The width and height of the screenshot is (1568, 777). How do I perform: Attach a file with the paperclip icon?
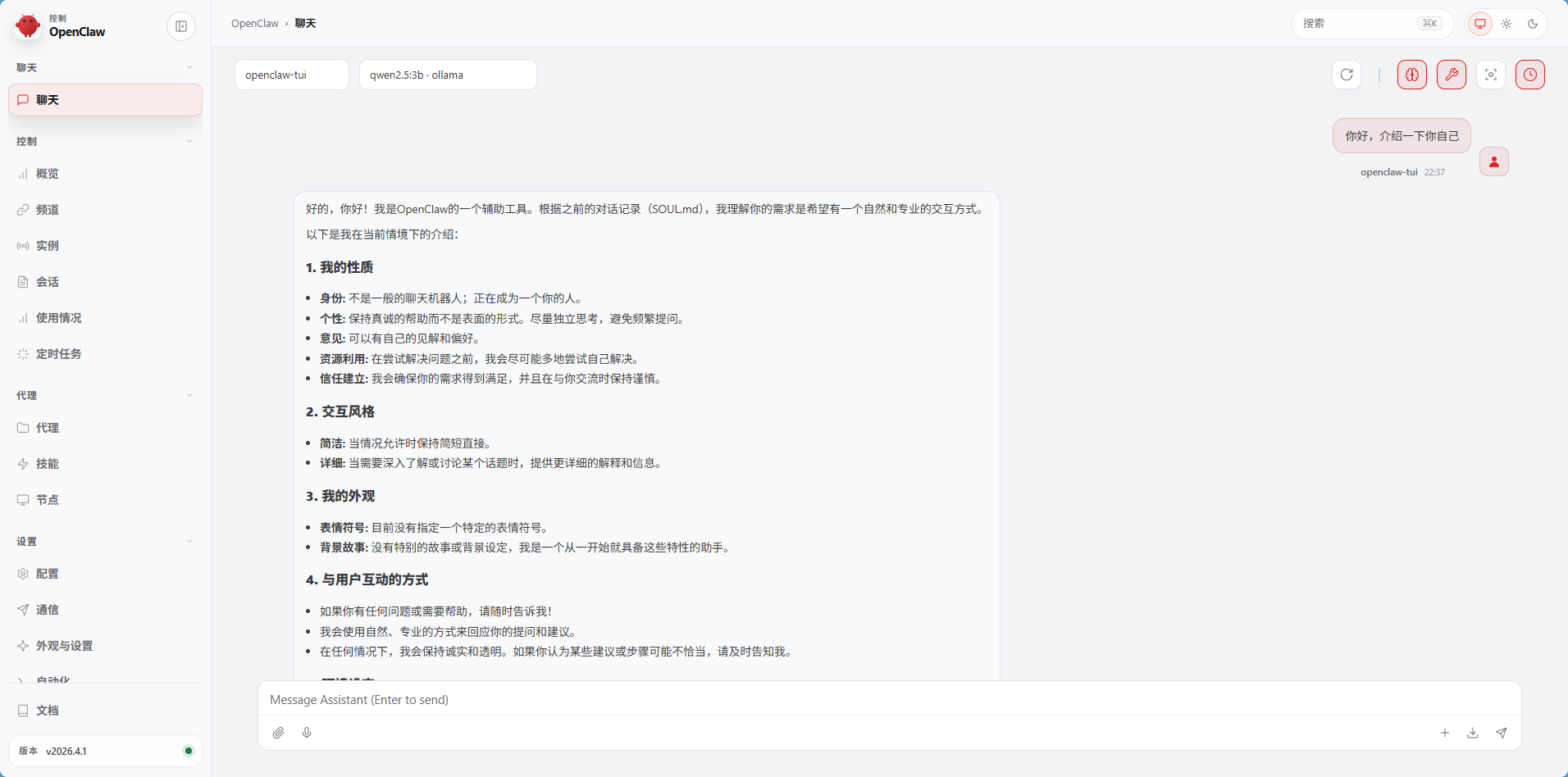pyautogui.click(x=279, y=733)
